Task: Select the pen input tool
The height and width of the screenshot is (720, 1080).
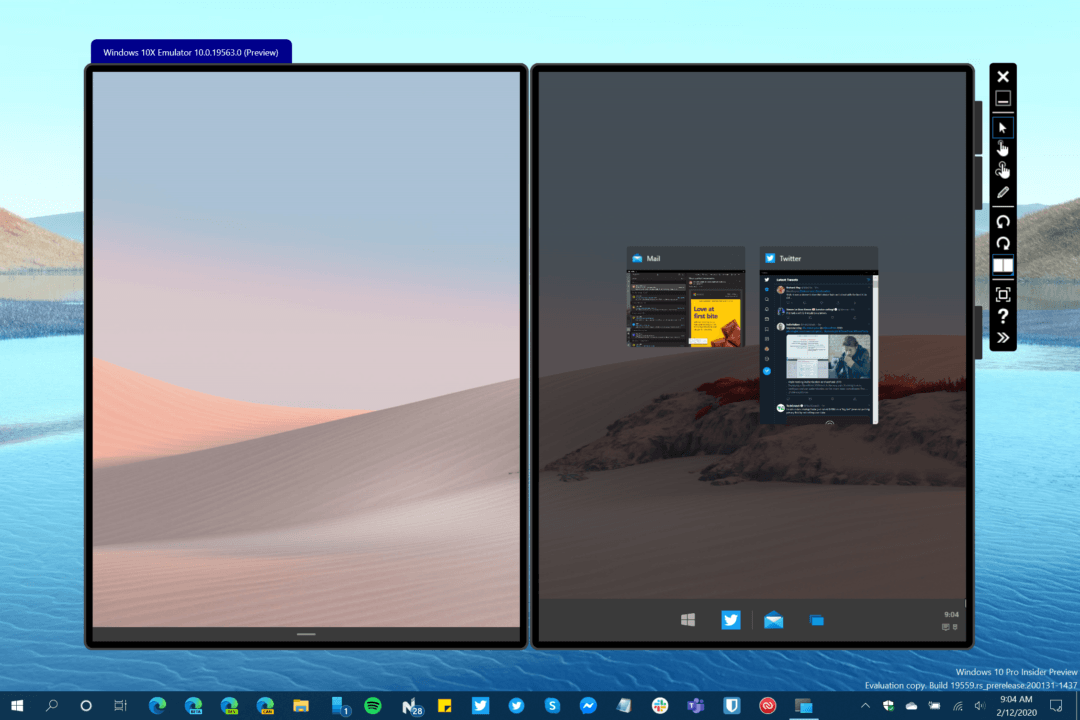Action: point(1002,190)
